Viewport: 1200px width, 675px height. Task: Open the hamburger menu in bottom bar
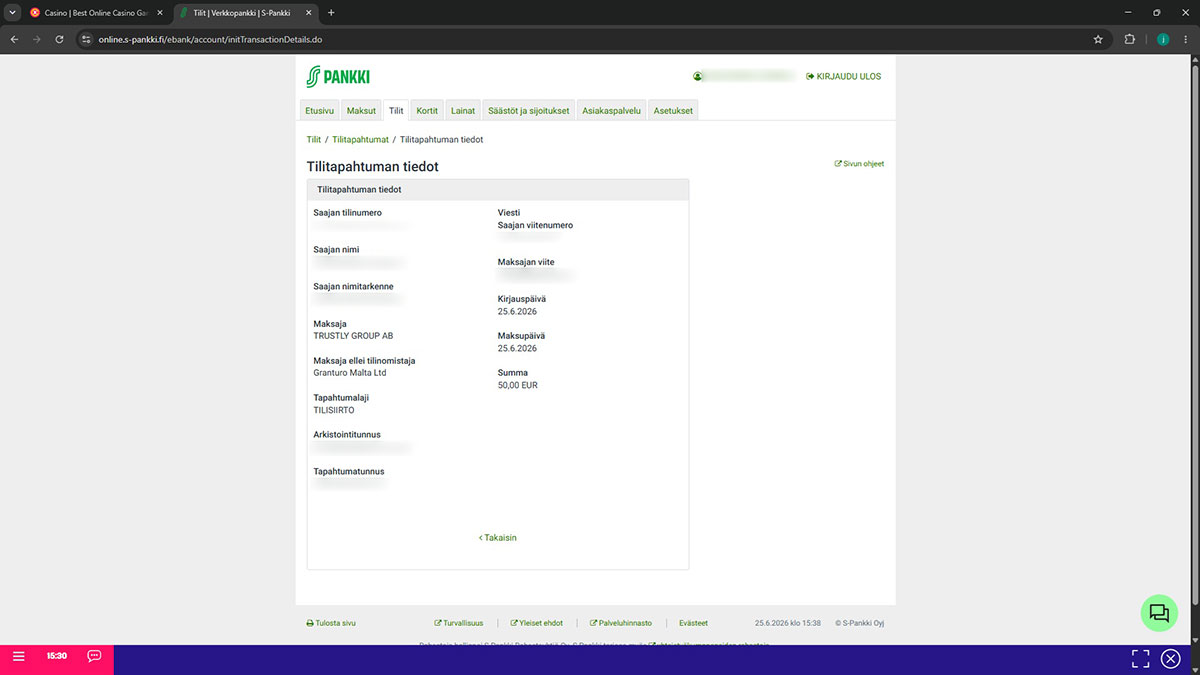[x=18, y=656]
